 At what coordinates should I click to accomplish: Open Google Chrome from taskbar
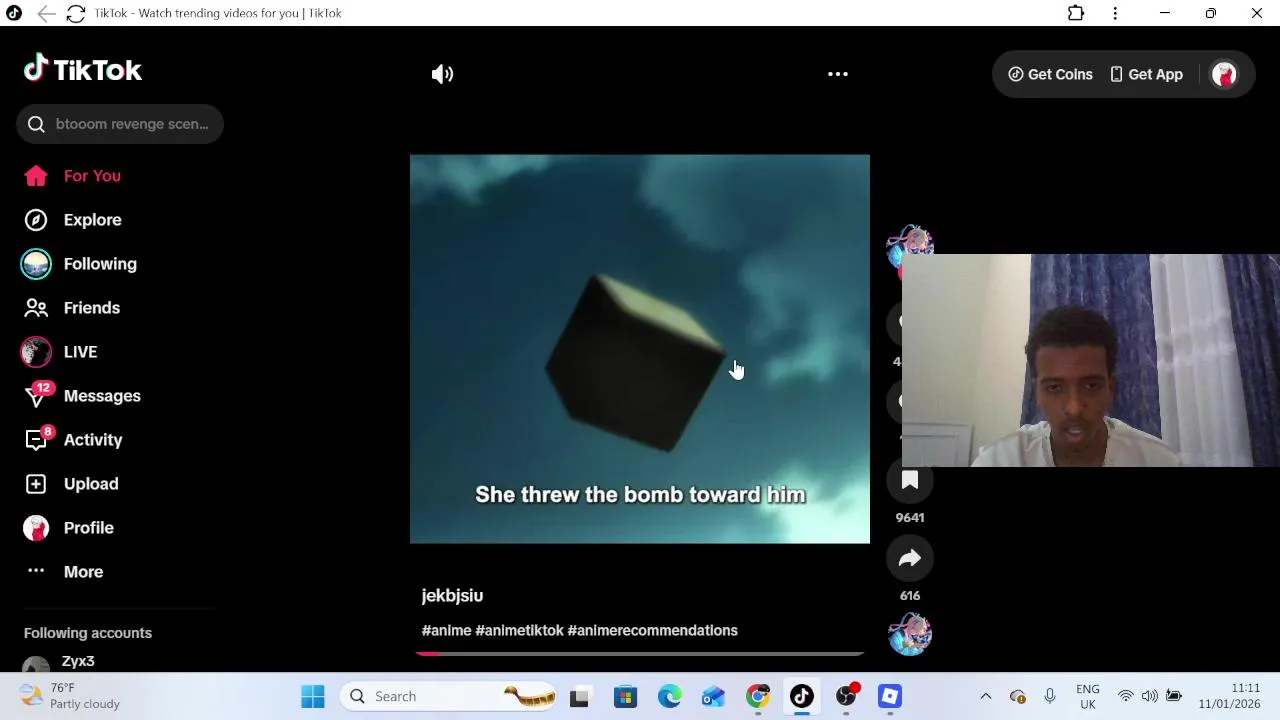point(758,696)
